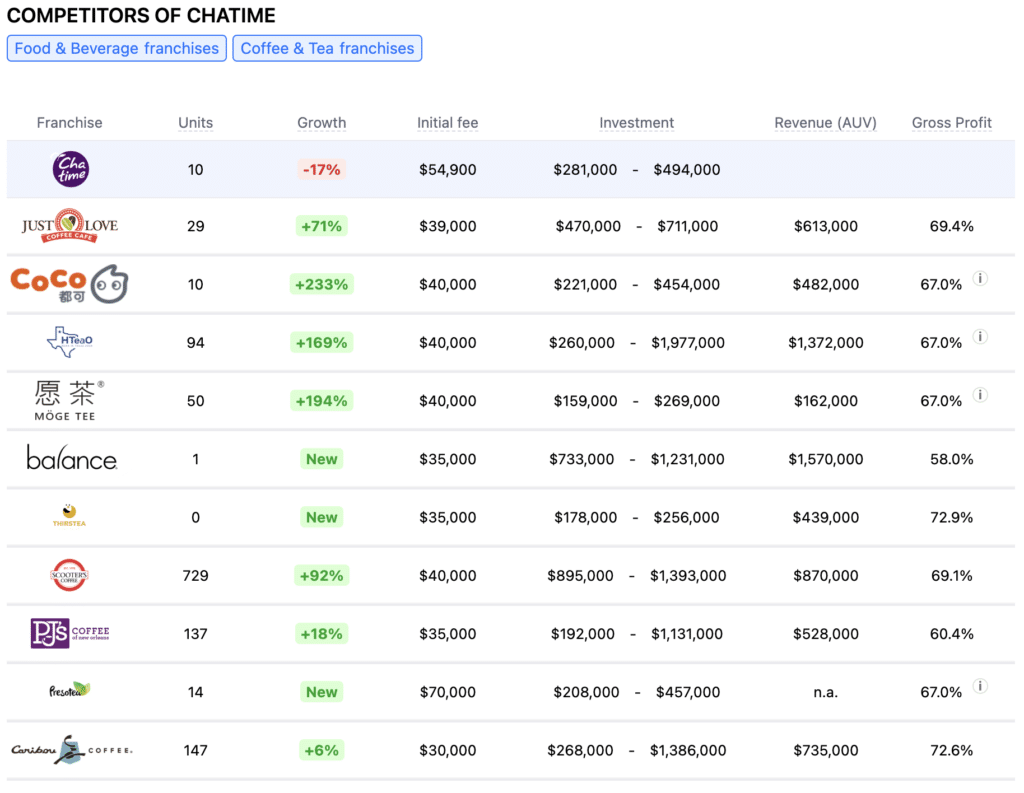The image size is (1024, 793).
Task: Click the Gross Profit column header
Action: [952, 123]
